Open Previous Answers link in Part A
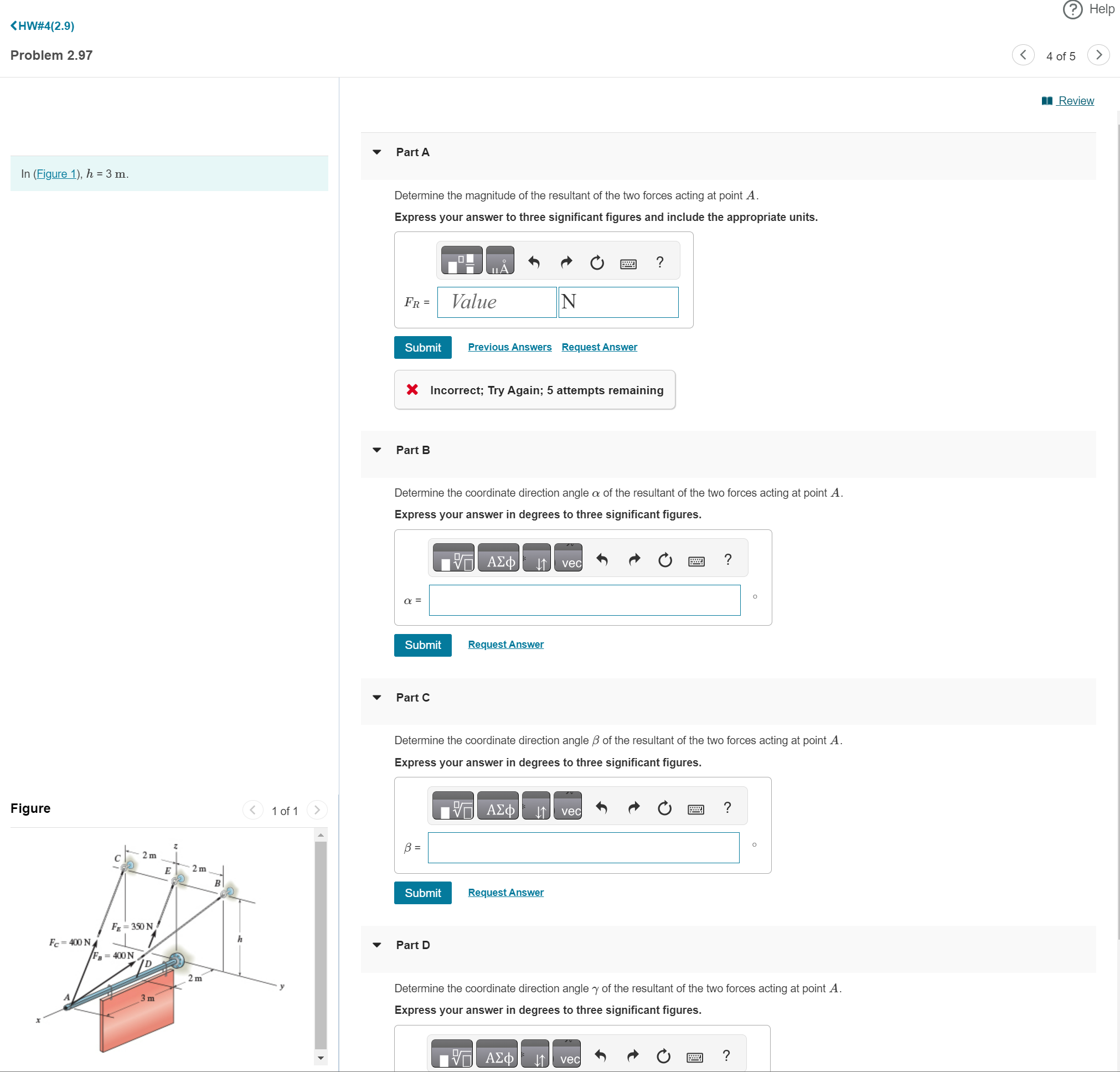 [509, 347]
